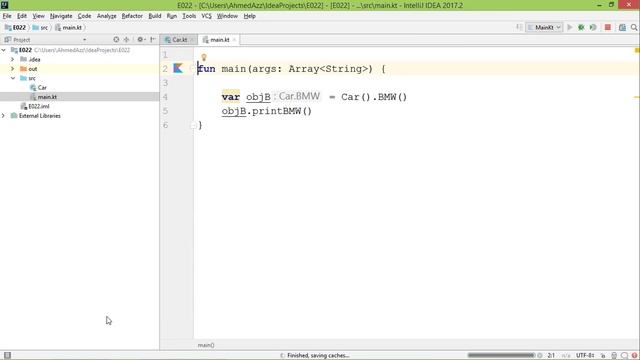The height and width of the screenshot is (360, 640).
Task: Click the Make Project build icon
Action: (519, 27)
